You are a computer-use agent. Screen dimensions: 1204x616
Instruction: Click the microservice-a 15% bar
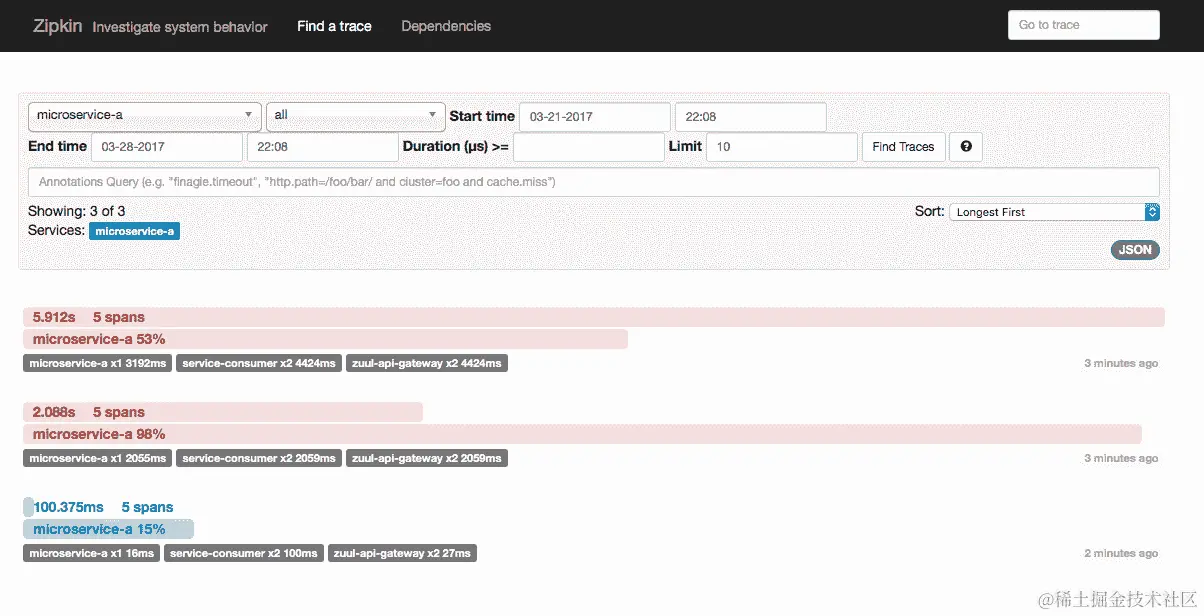pos(108,529)
